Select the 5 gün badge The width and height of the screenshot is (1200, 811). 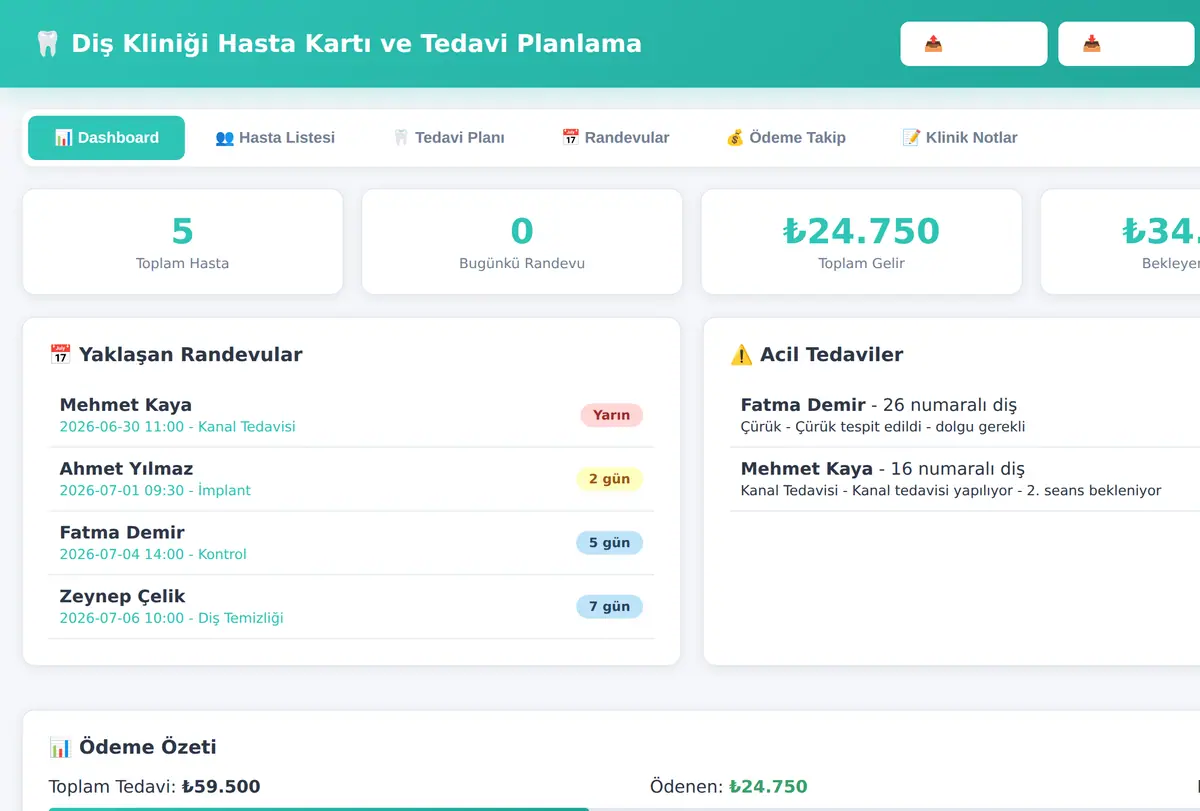pos(609,543)
